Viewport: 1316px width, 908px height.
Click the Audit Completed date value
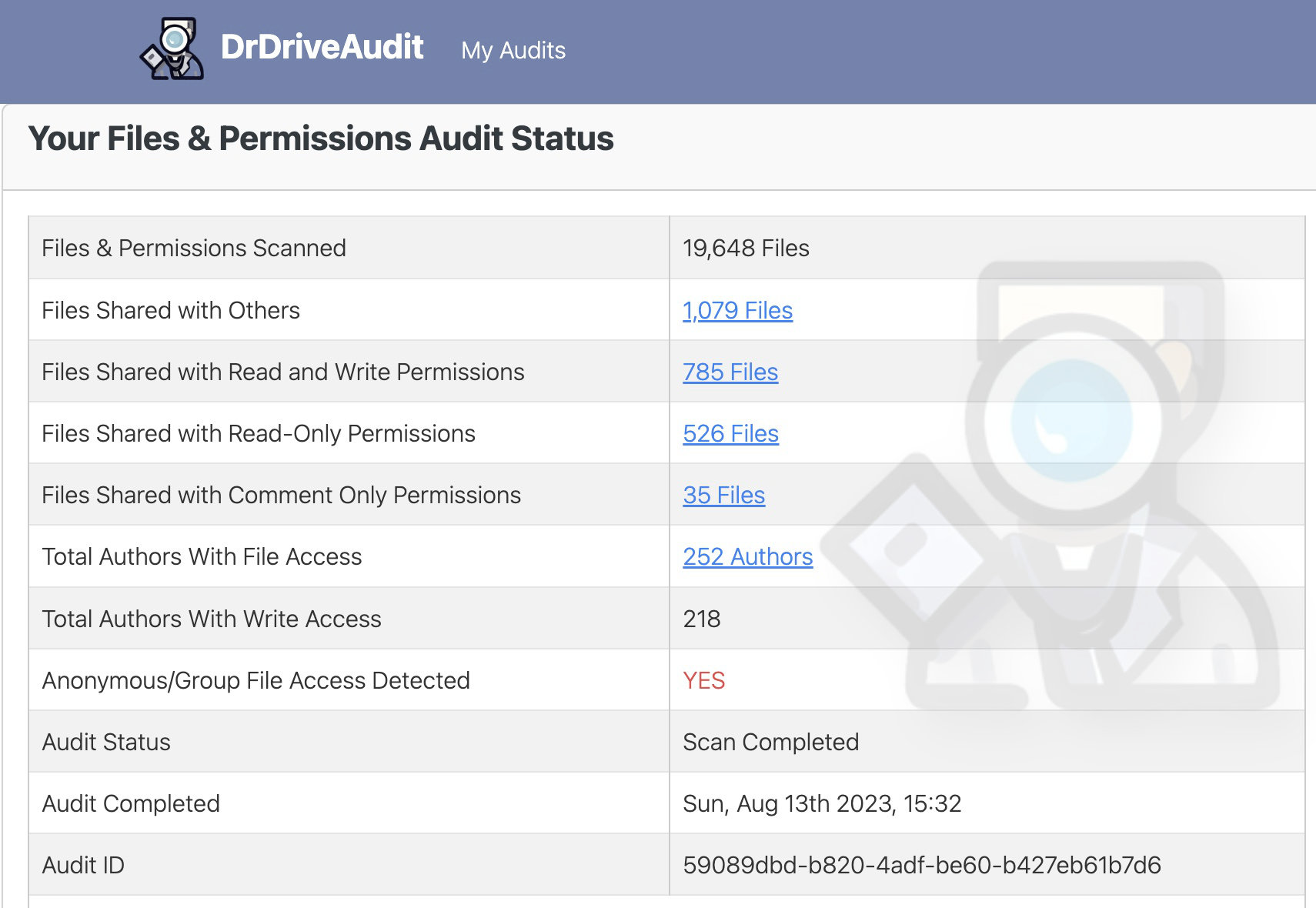coord(821,803)
